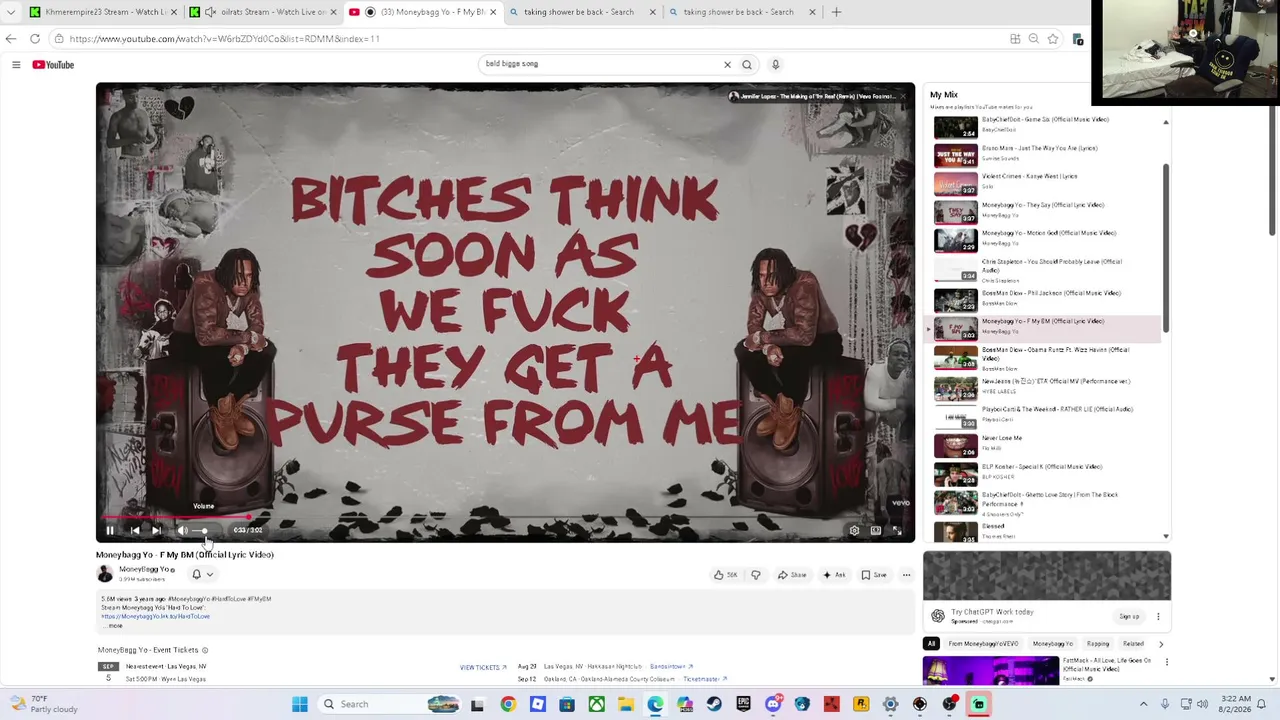Open the Windows Start menu
The image size is (1280, 720).
point(299,704)
